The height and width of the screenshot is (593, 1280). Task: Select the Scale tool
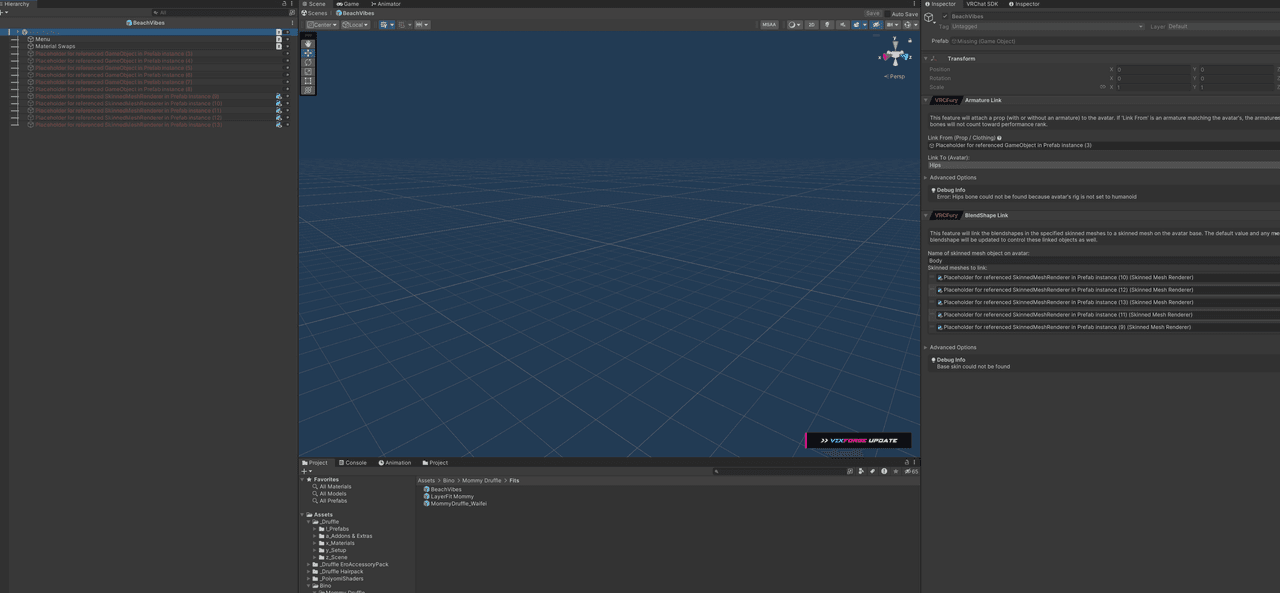[x=308, y=71]
